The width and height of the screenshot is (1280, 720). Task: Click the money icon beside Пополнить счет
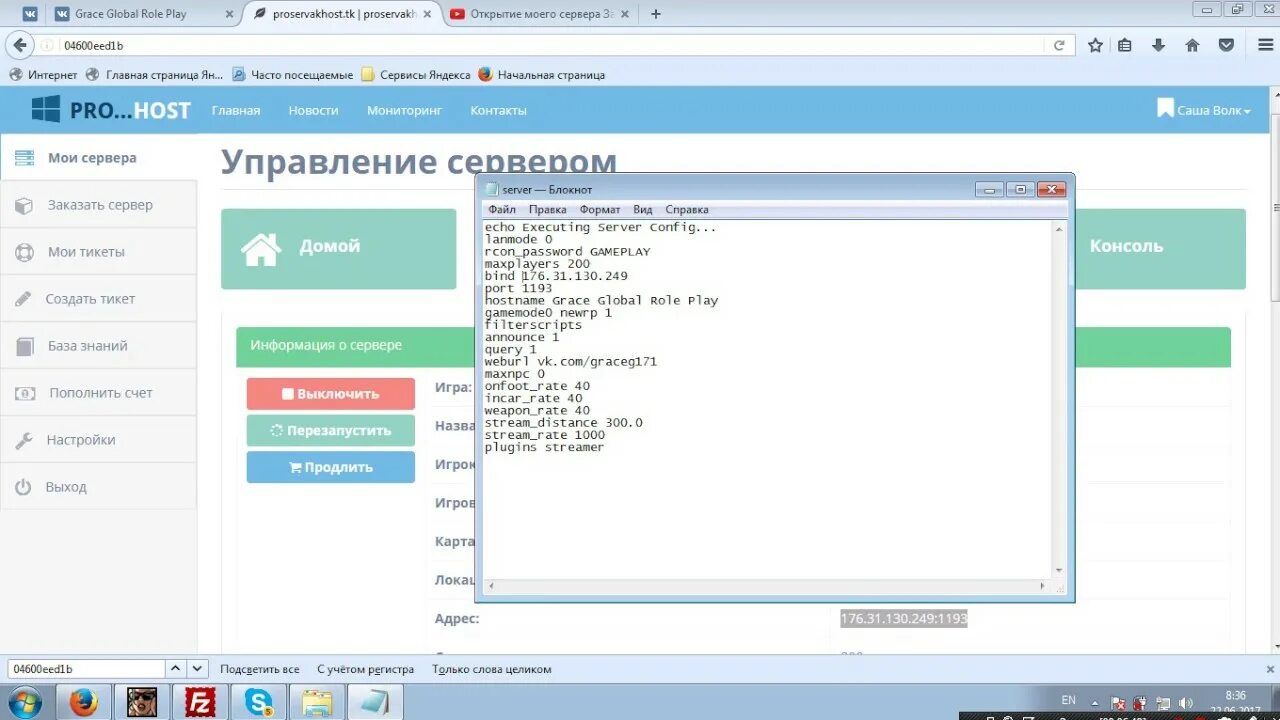pos(25,393)
